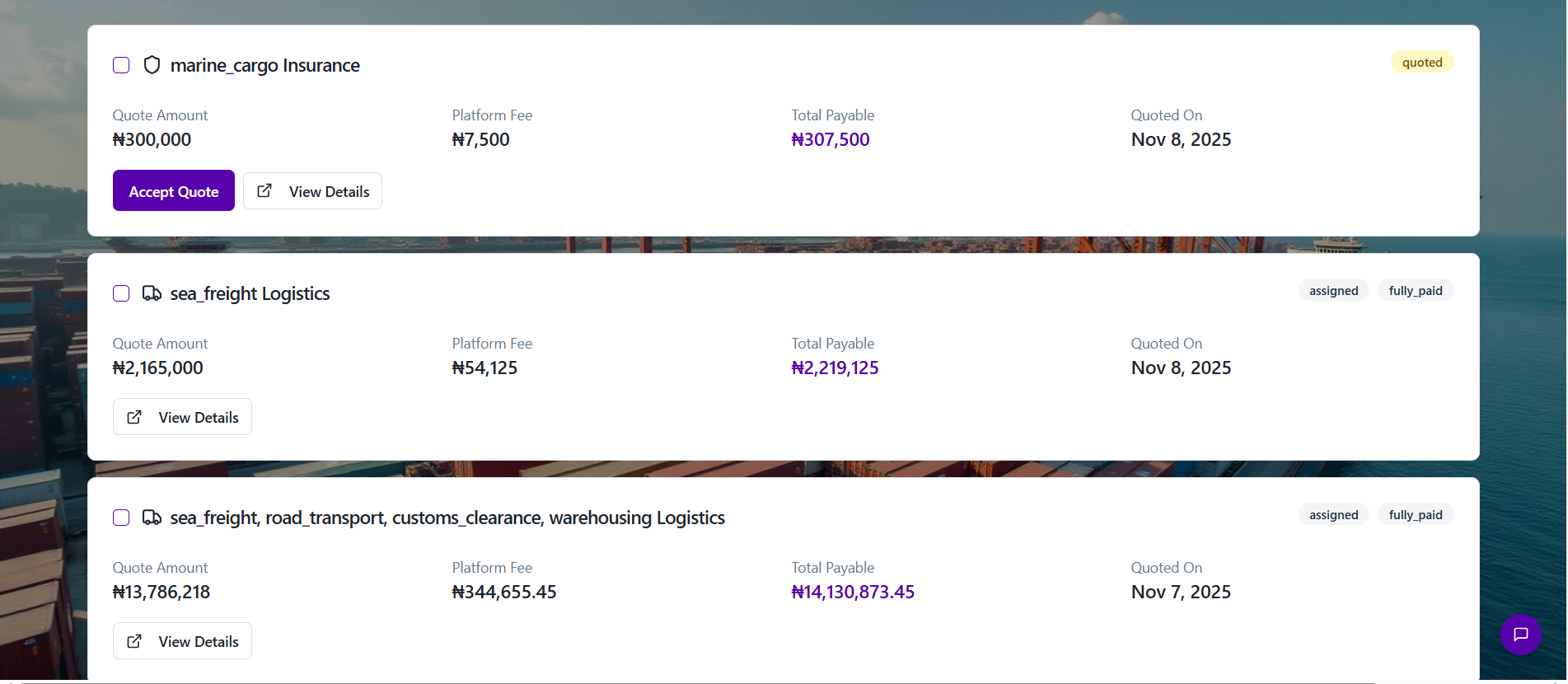Click the truck icon beside sea_freight Logistics
This screenshot has width=1568, height=684.
[152, 293]
